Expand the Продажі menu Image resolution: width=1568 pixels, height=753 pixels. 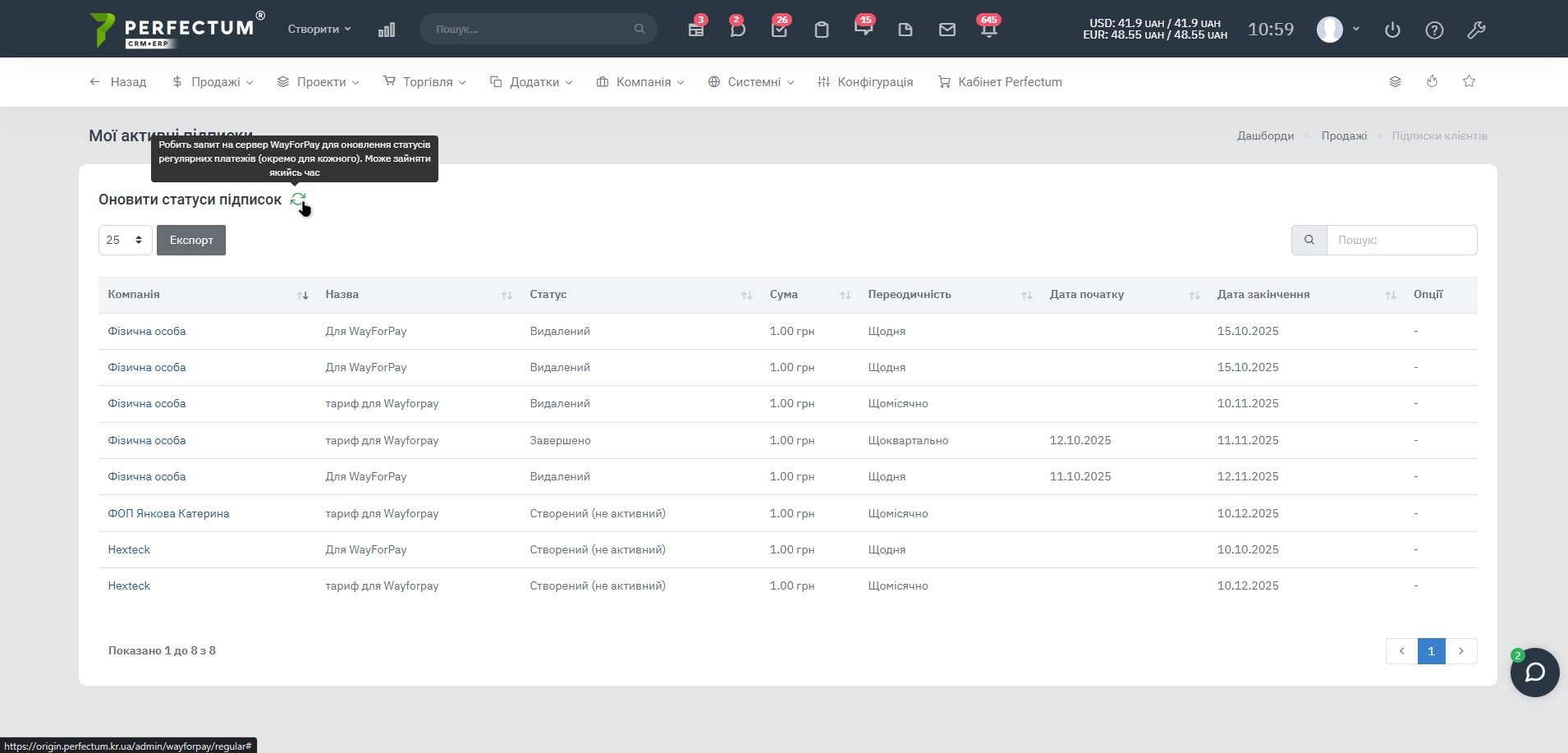coord(213,82)
